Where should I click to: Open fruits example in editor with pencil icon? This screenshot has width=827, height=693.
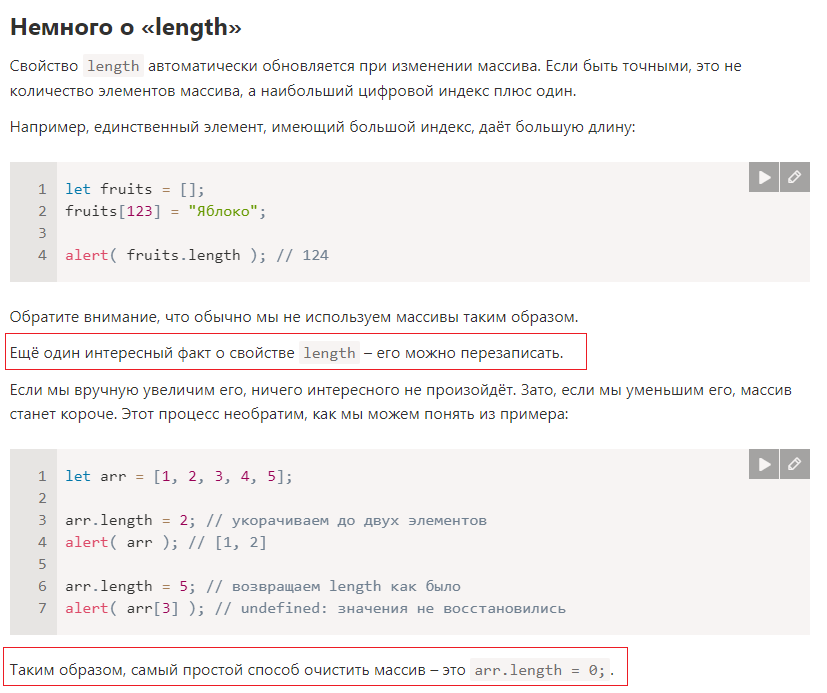tap(795, 177)
